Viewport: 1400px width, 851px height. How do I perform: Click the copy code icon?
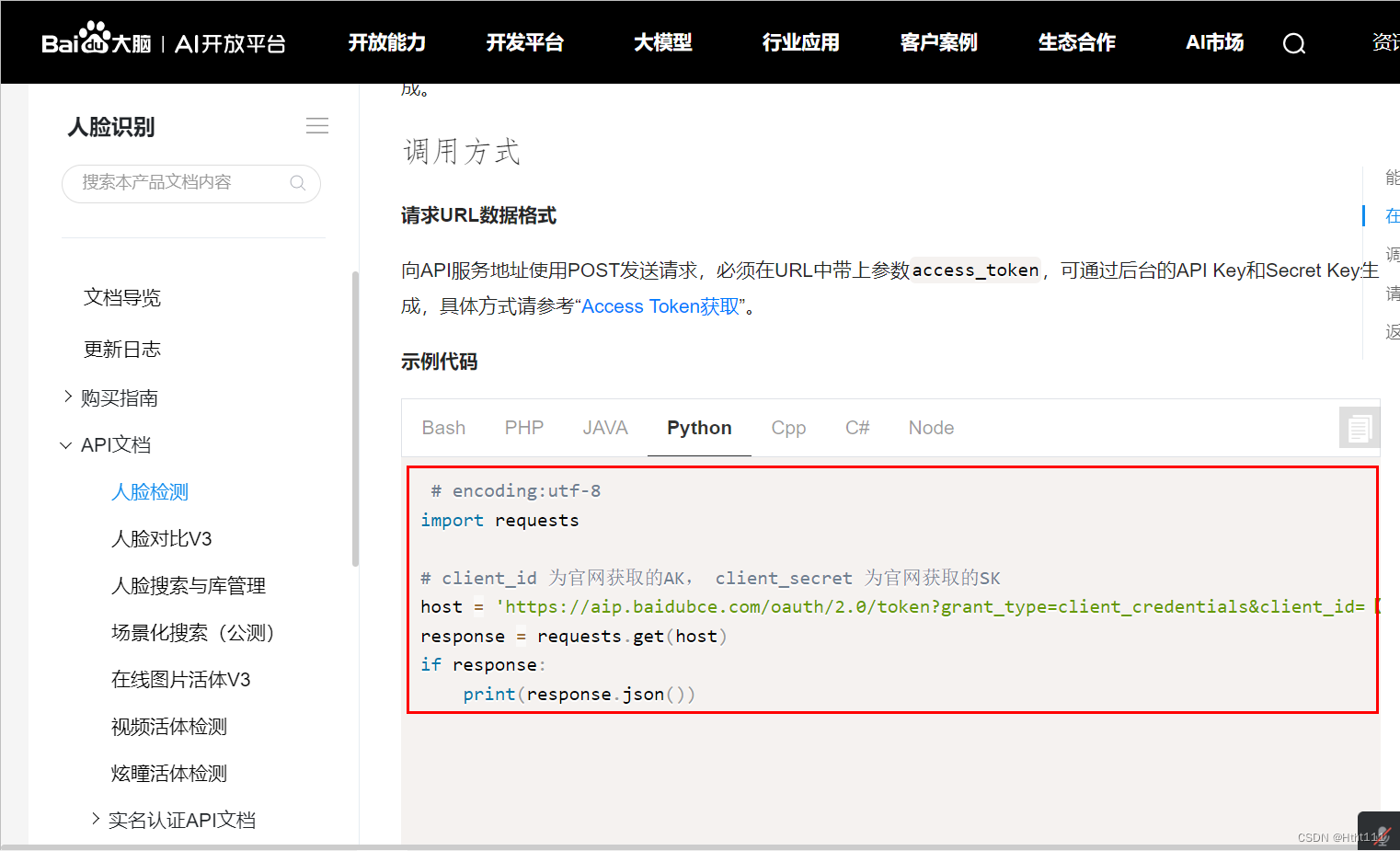coord(1359,427)
